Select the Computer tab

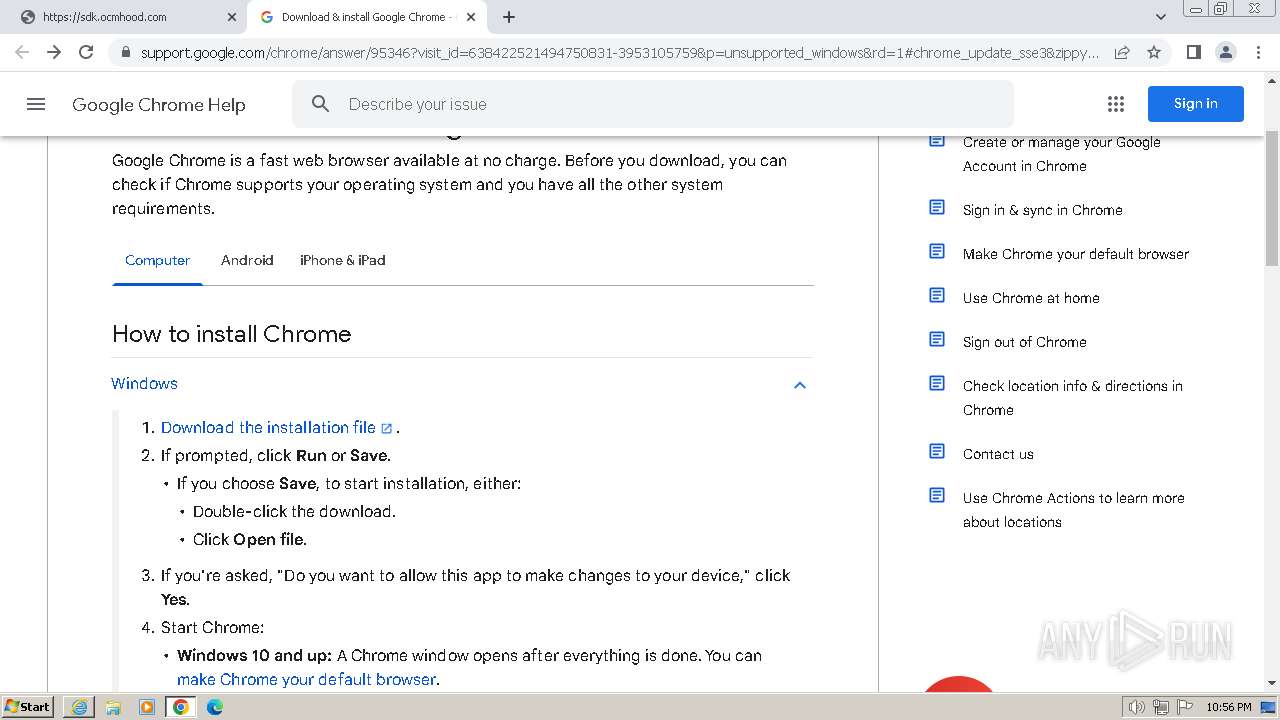[157, 260]
